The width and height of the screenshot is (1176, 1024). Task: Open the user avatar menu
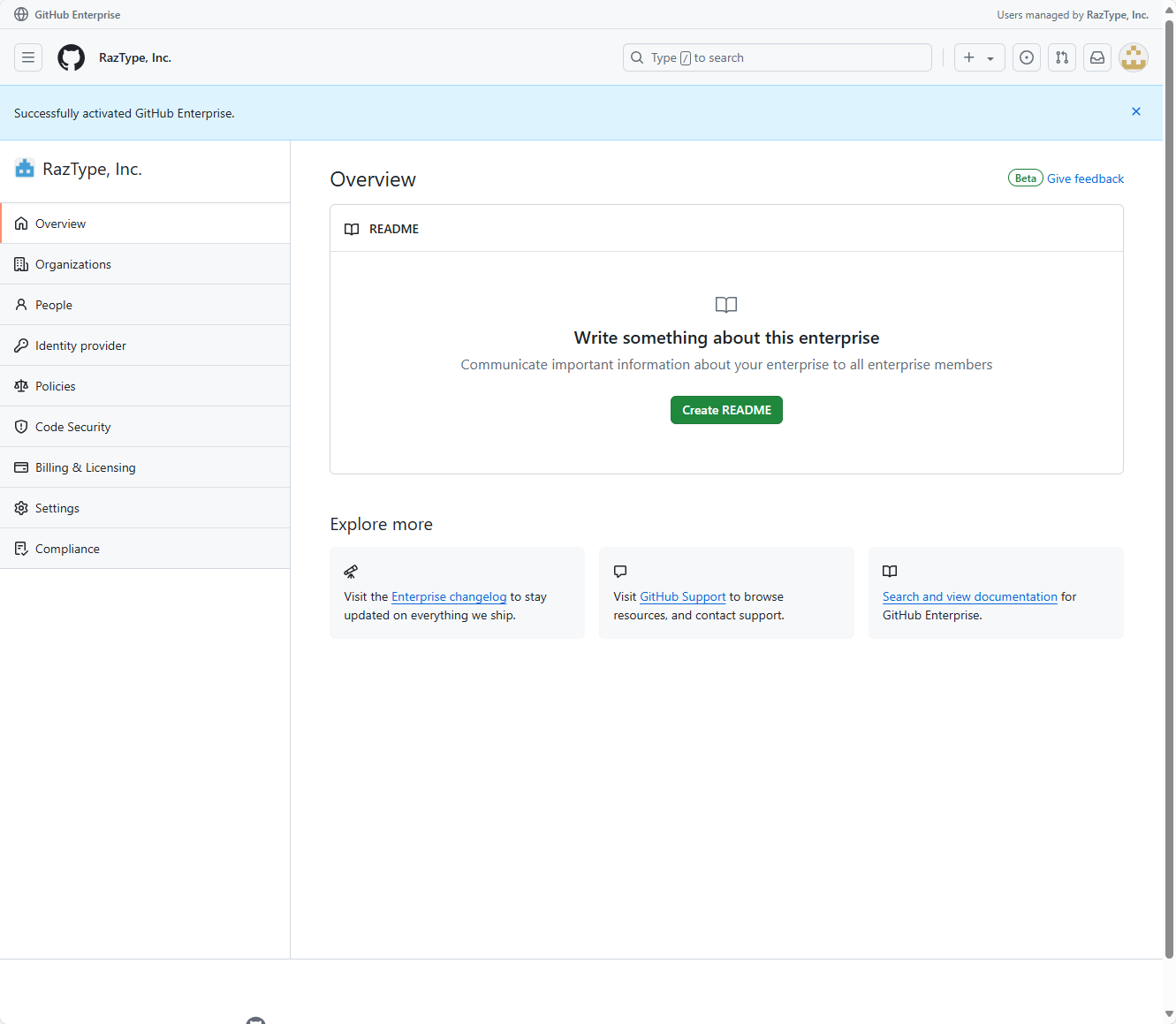(1133, 57)
